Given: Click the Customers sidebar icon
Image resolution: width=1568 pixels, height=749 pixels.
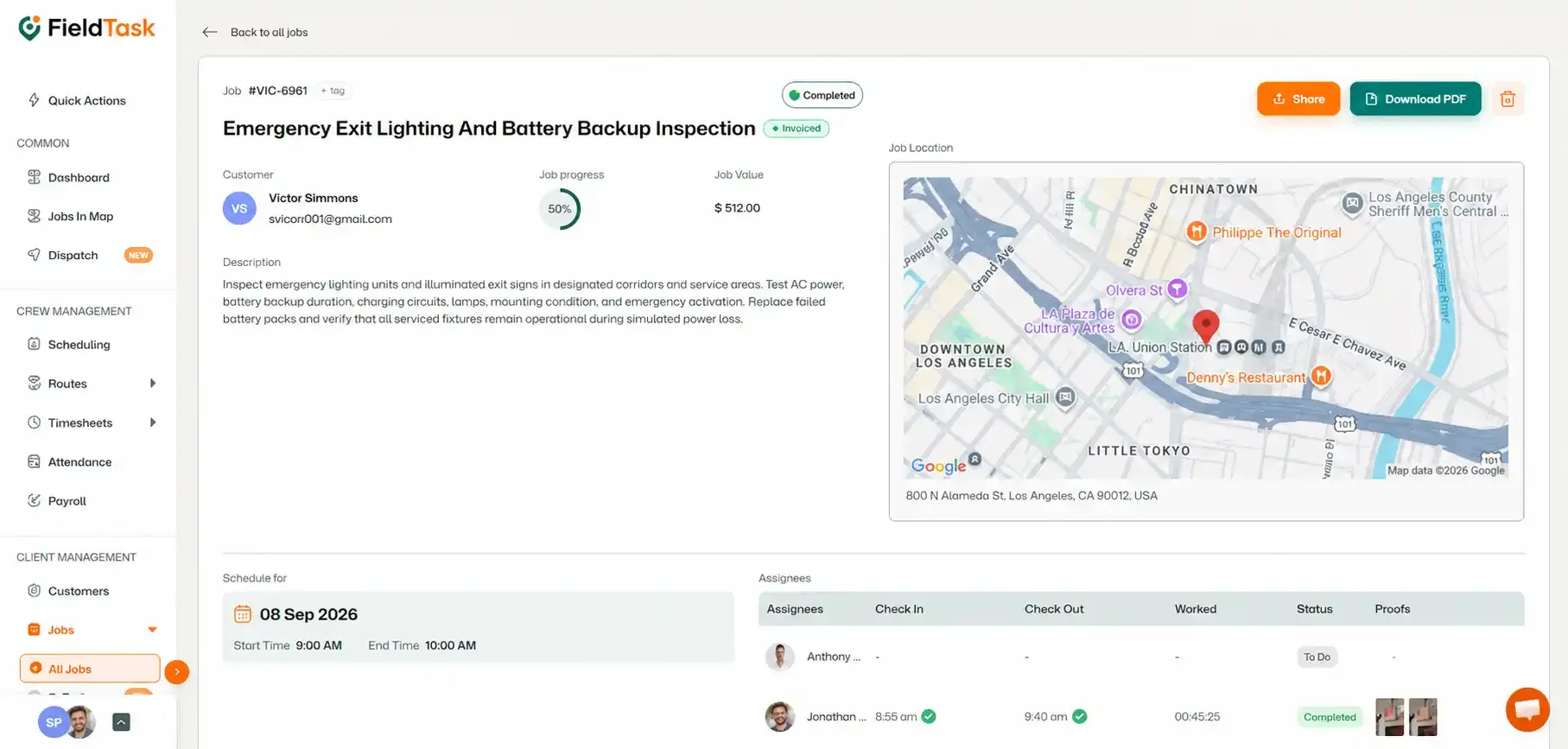Looking at the screenshot, I should tap(34, 591).
